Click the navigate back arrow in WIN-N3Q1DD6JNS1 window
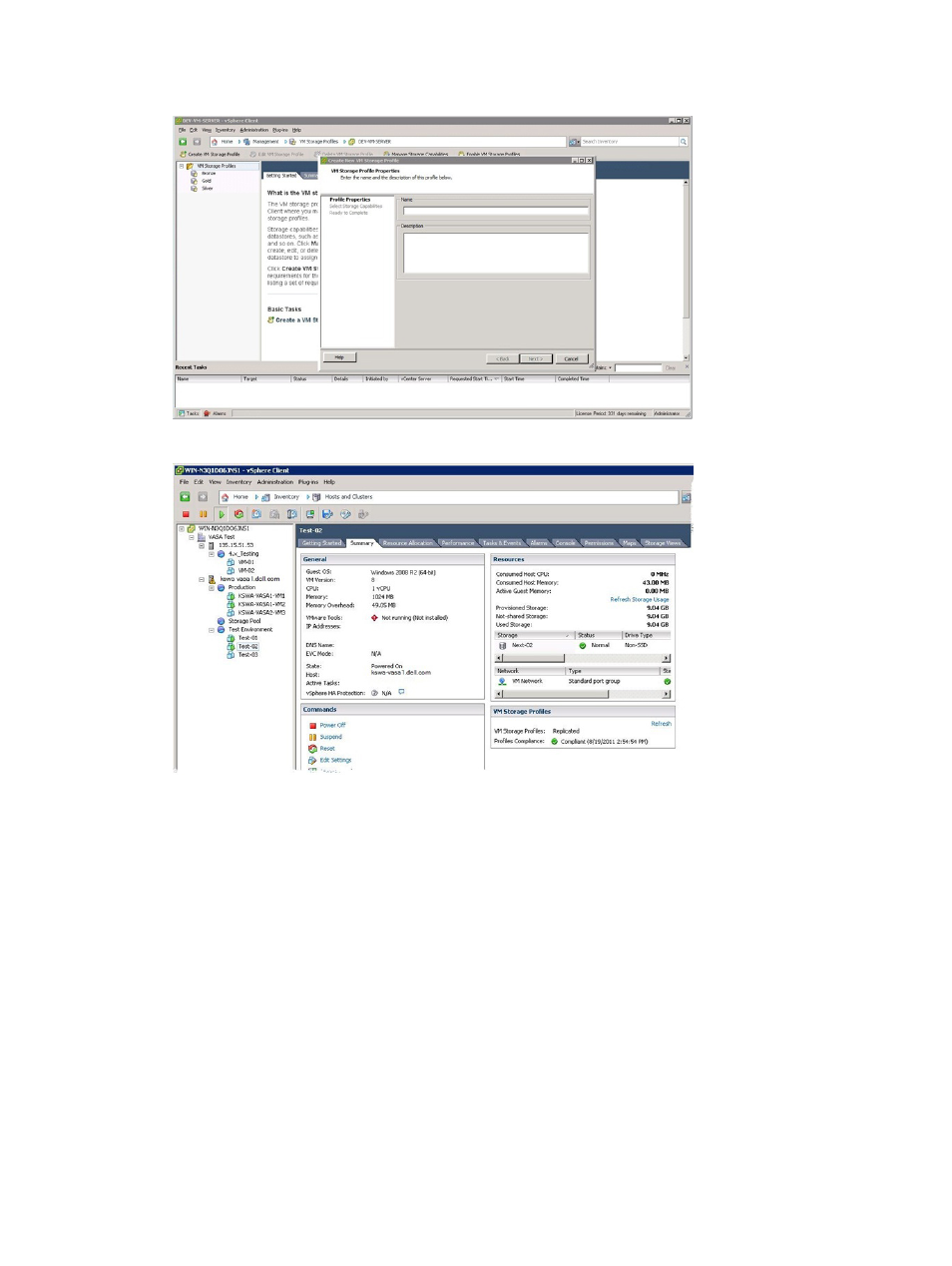The width and height of the screenshot is (952, 1266). [x=185, y=496]
